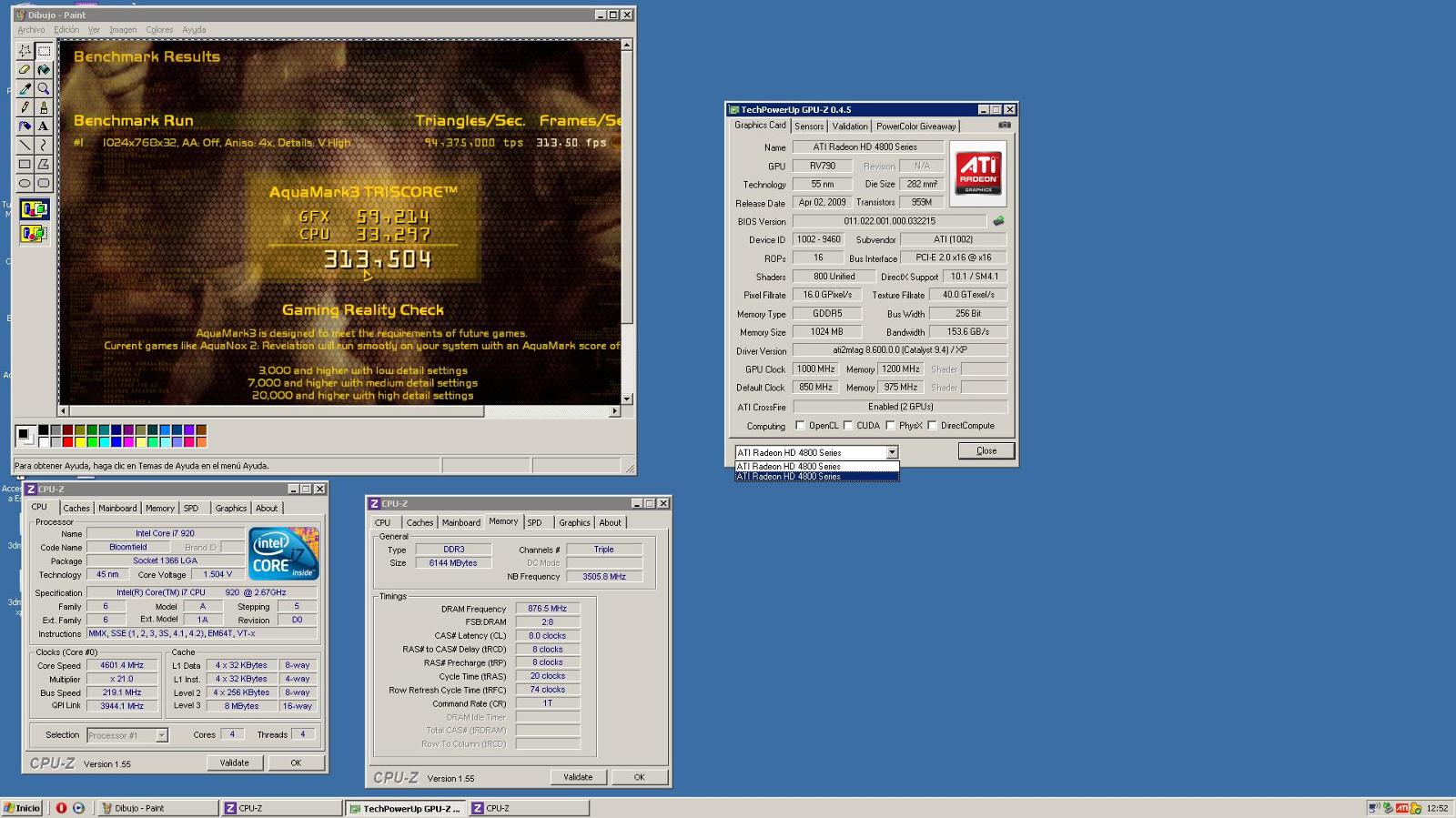Open the SPD tab in the memory CPU-Z window

(x=534, y=522)
